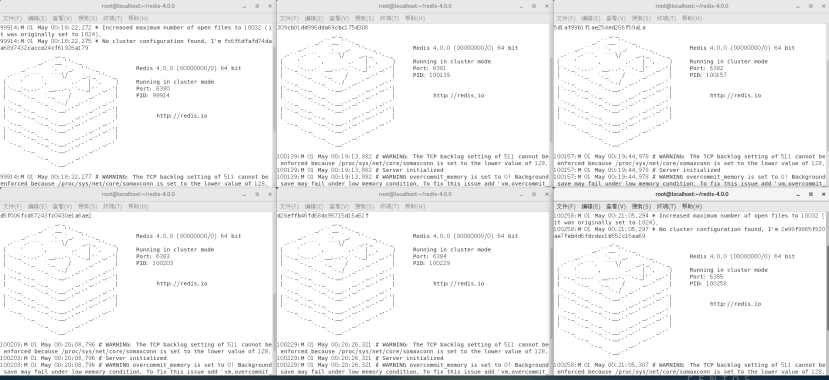The image size is (829, 380).
Task: Open 编辑(E) menu in port 6381 terminal
Action: tap(315, 18)
